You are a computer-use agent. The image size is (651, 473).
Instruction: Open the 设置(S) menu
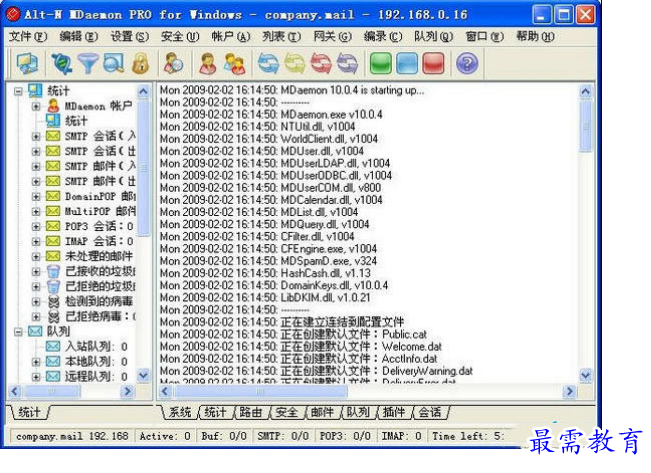(x=129, y=37)
